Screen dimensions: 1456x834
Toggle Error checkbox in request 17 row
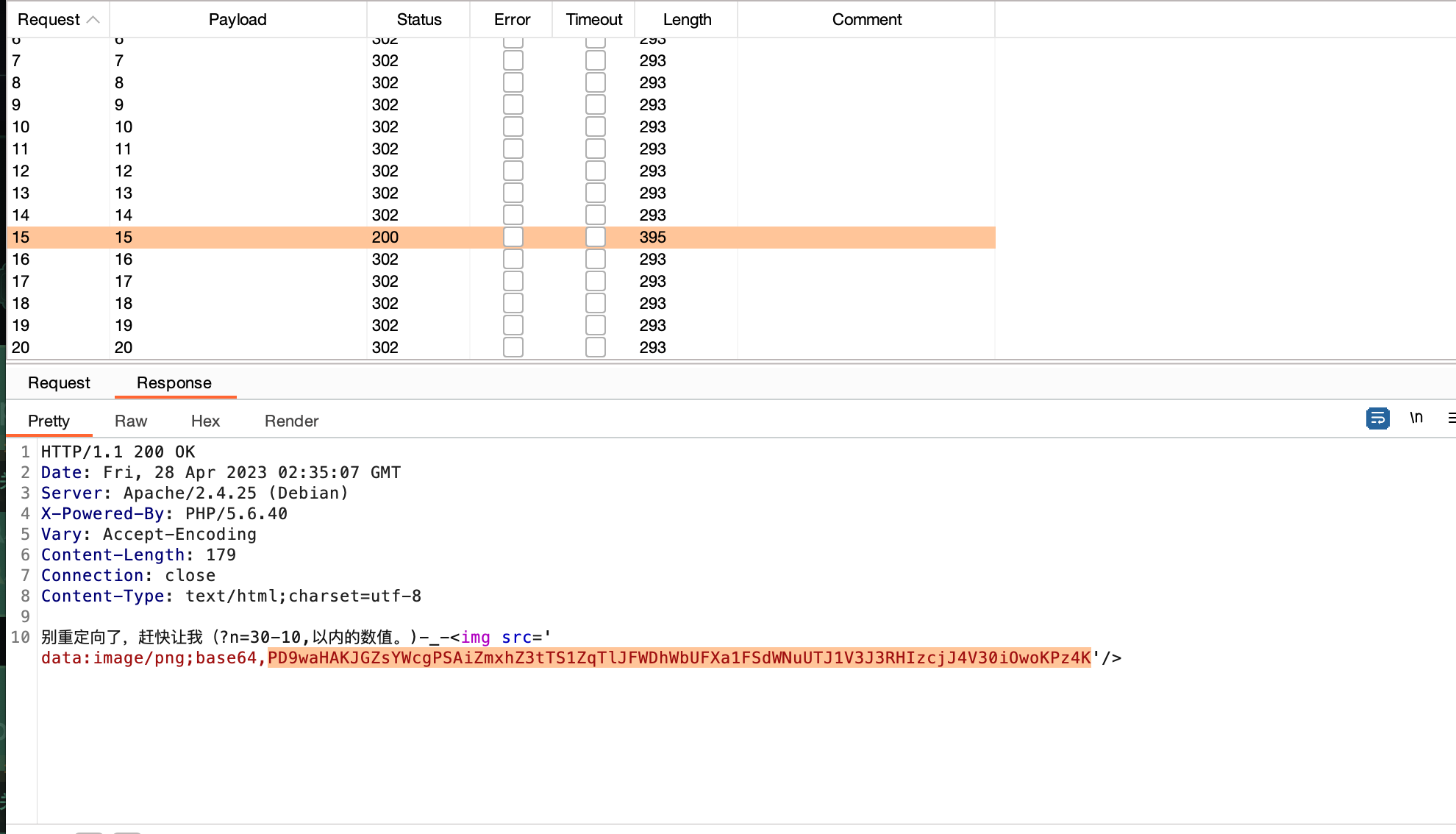pos(513,281)
